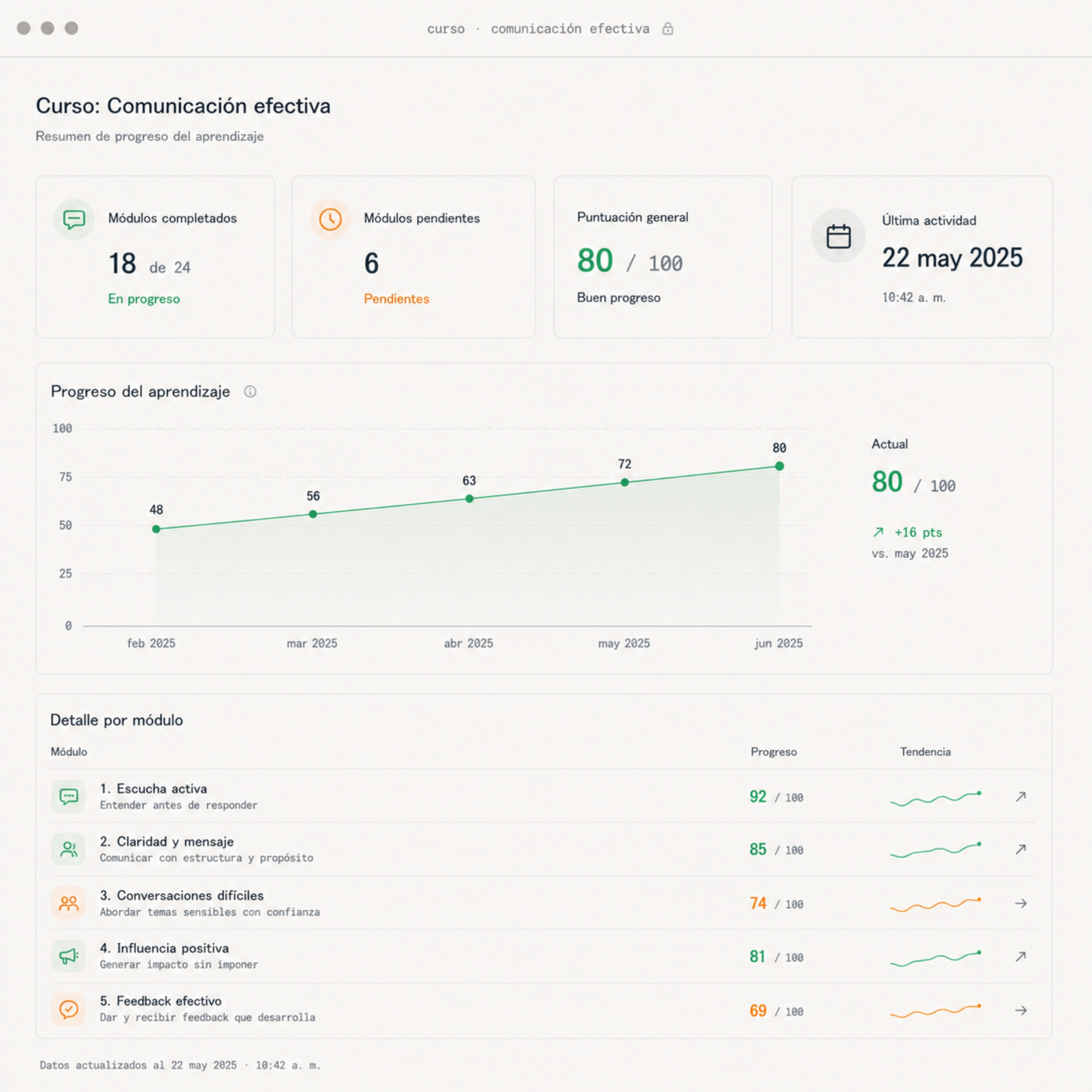
Task: Click the feb 2025 data point labeled 48
Action: point(156,529)
